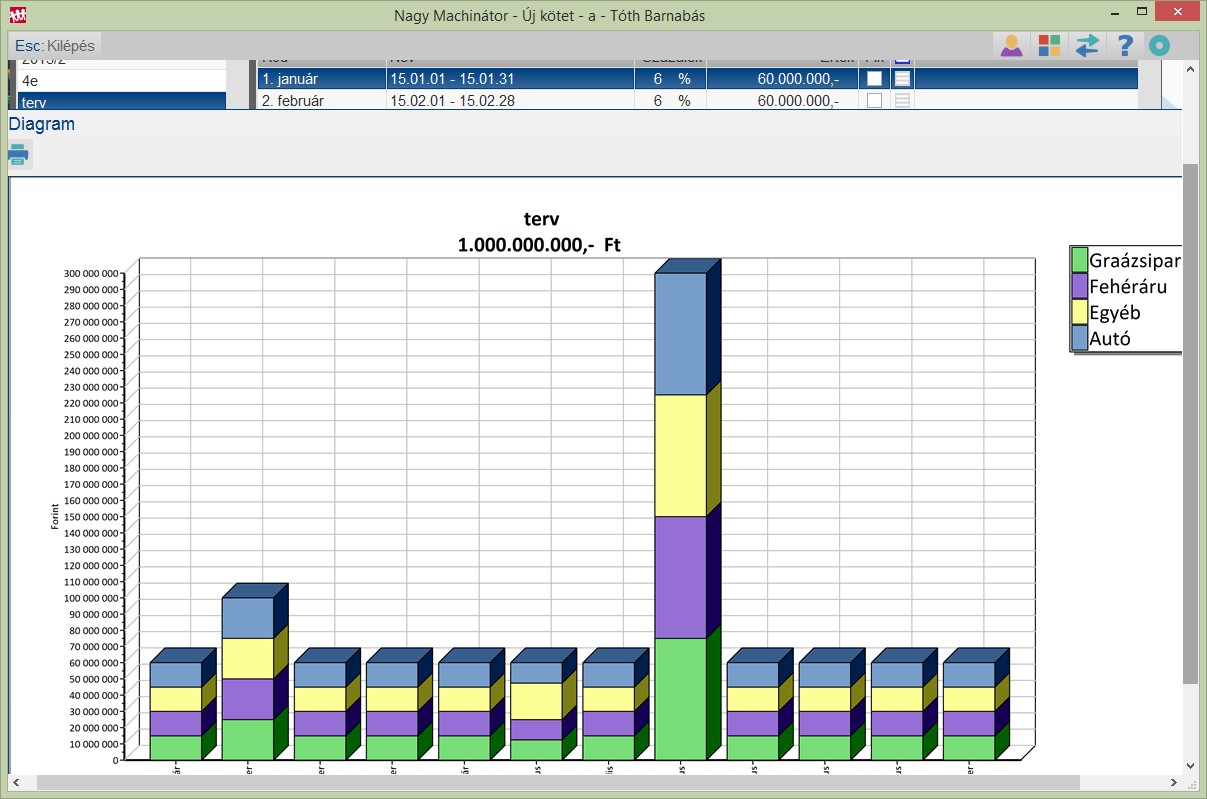Select the '4e' item in left list
Image resolution: width=1207 pixels, height=799 pixels.
pos(120,80)
